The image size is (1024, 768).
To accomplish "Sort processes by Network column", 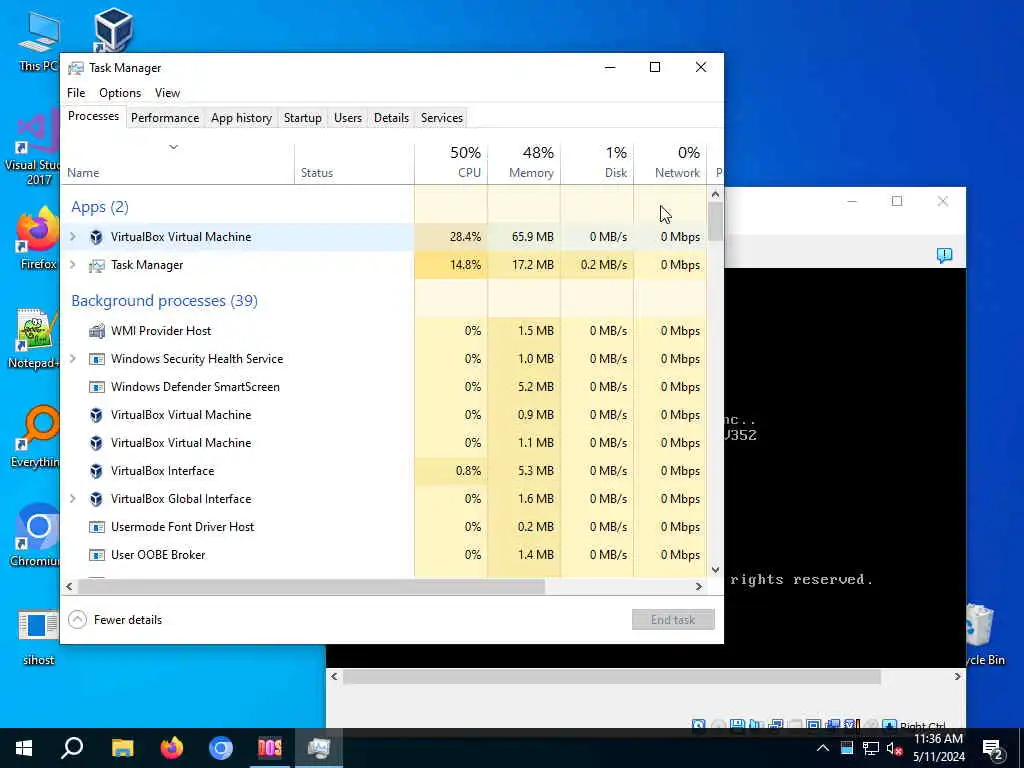I will (670, 162).
